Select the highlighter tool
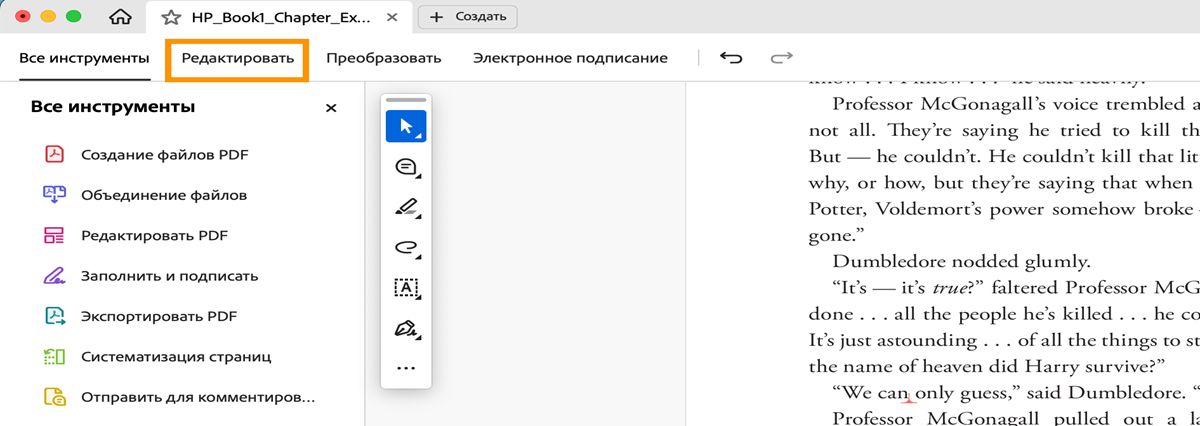This screenshot has height=426, width=1200. tap(406, 207)
